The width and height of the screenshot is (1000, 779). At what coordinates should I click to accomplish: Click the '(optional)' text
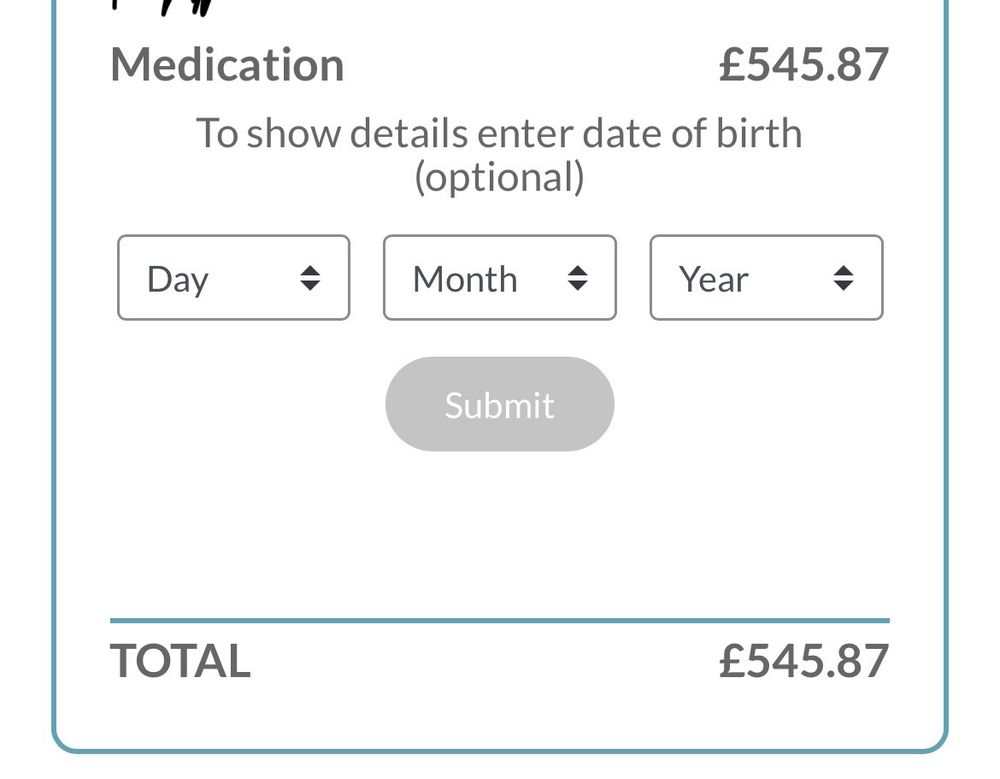coord(499,177)
